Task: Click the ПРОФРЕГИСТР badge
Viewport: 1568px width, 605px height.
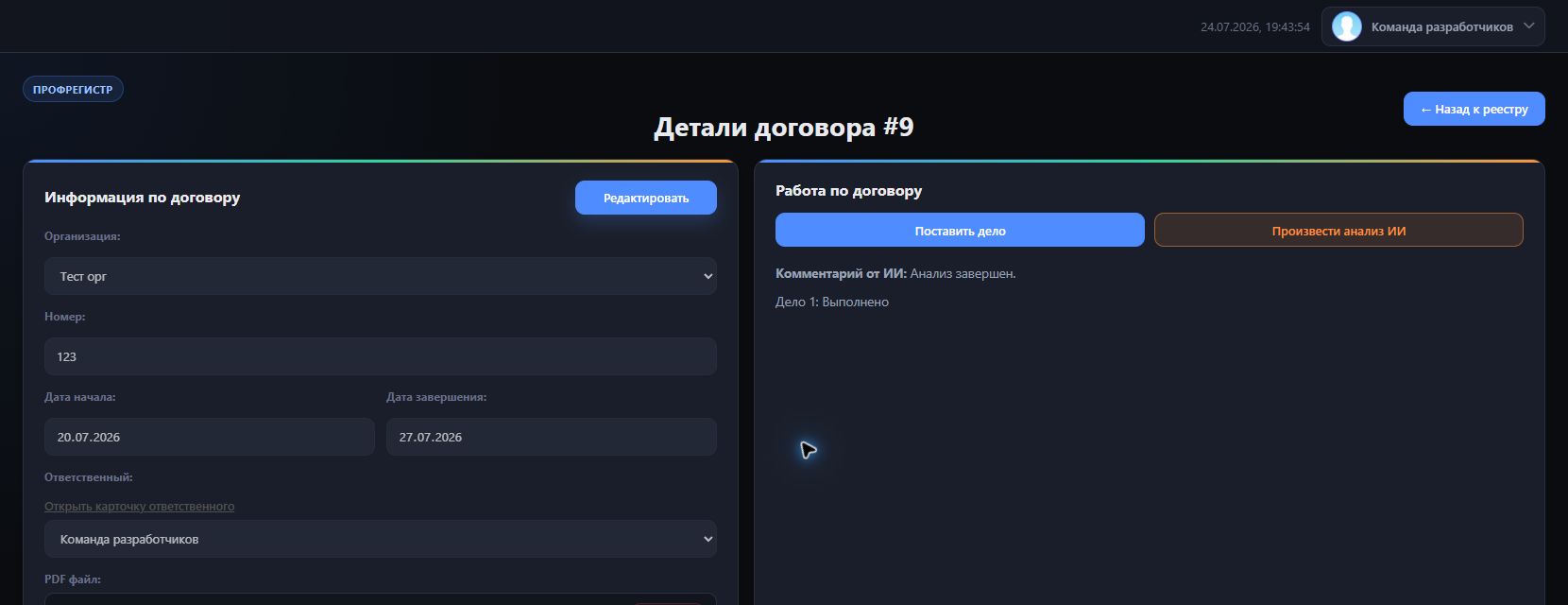Action: 73,89
